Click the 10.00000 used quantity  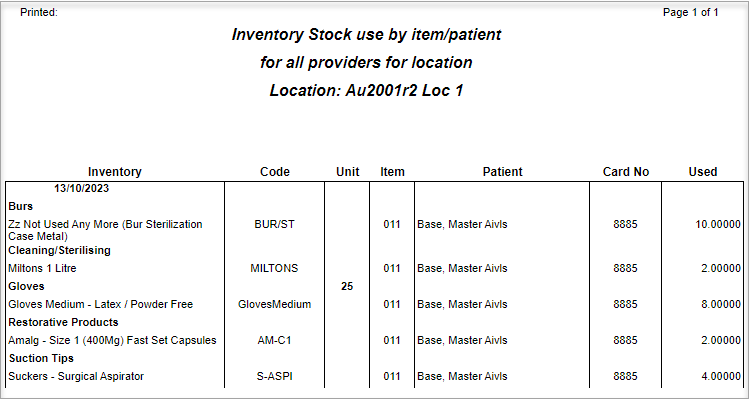click(718, 224)
